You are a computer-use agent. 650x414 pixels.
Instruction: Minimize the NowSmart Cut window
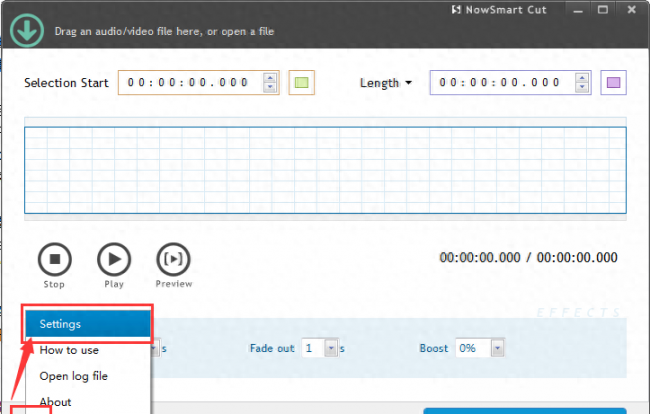pyautogui.click(x=578, y=10)
